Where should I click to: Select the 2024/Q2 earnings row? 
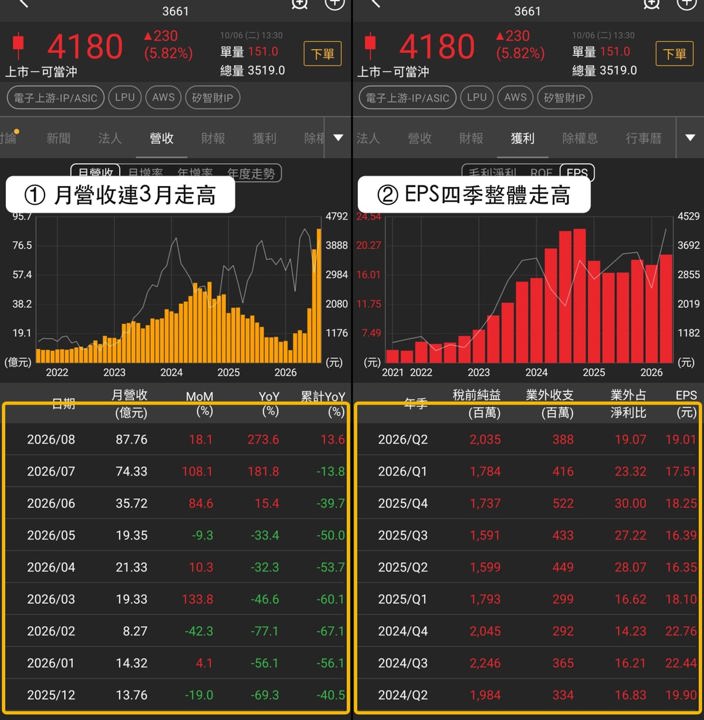pos(528,695)
